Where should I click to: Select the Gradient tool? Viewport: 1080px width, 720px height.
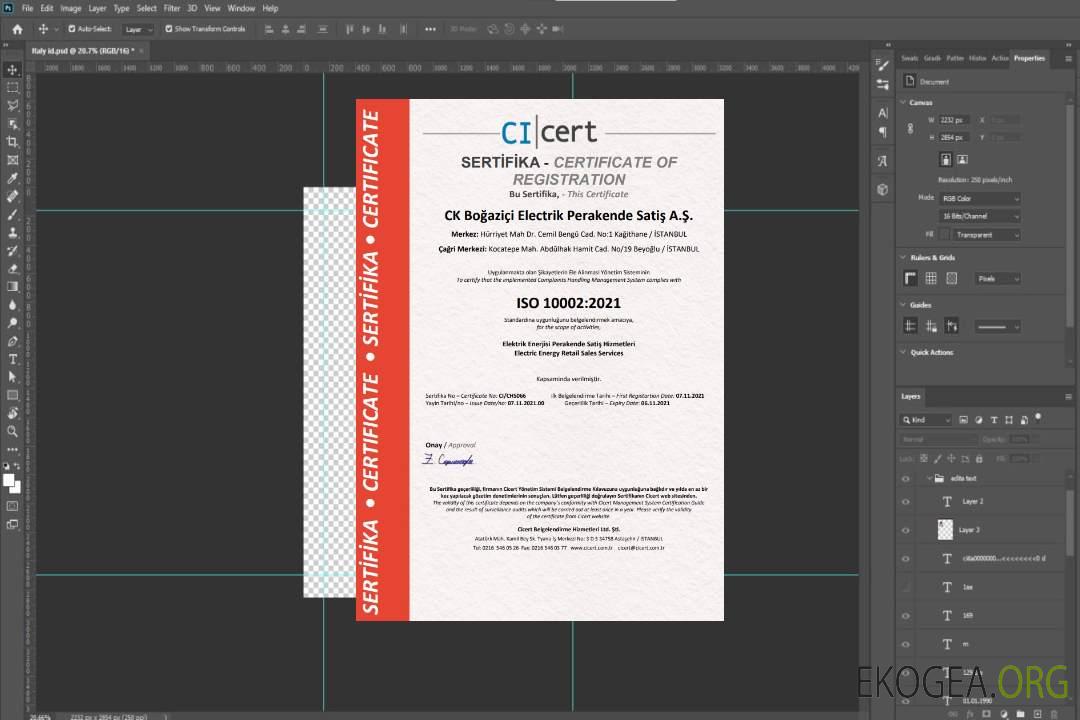click(x=12, y=287)
